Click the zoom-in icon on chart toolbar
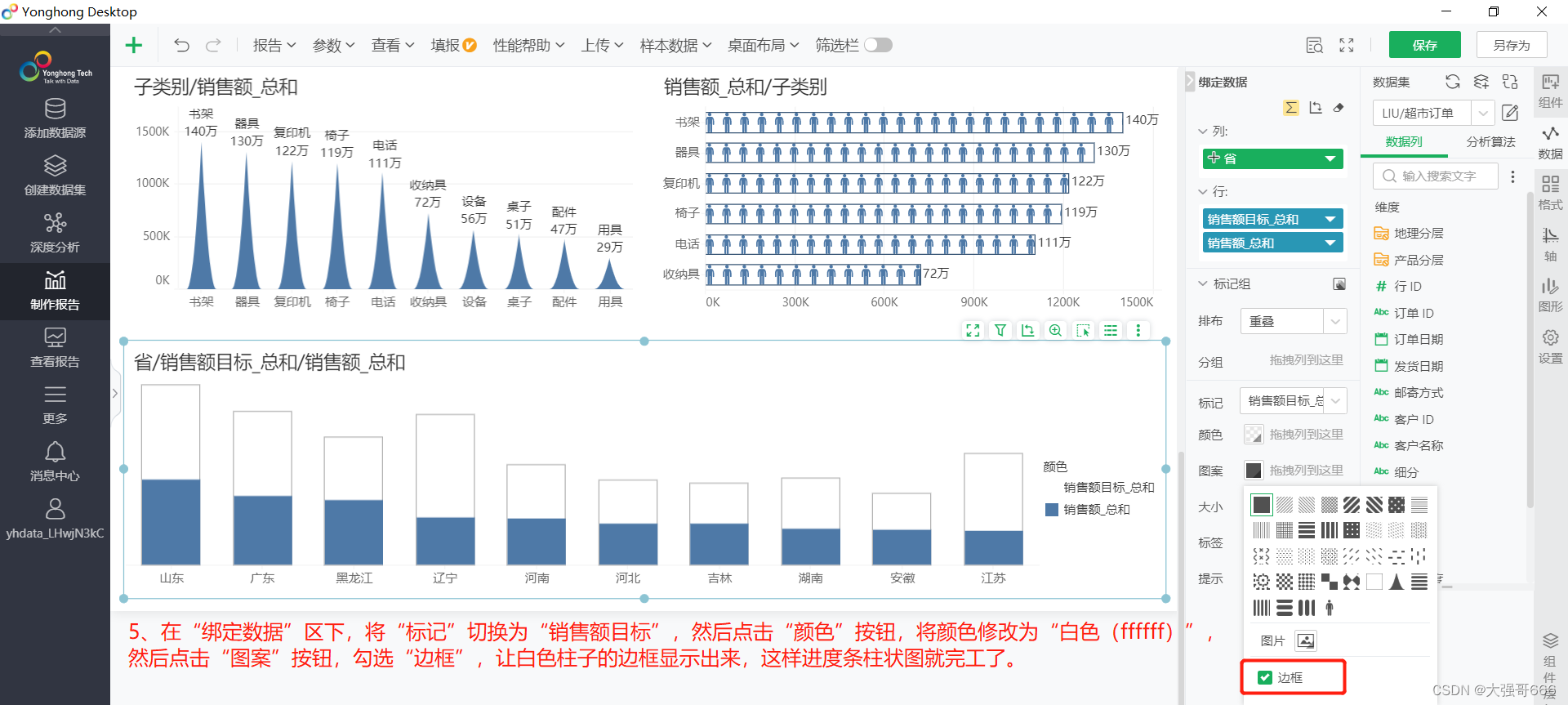The width and height of the screenshot is (1568, 705). point(1055,330)
